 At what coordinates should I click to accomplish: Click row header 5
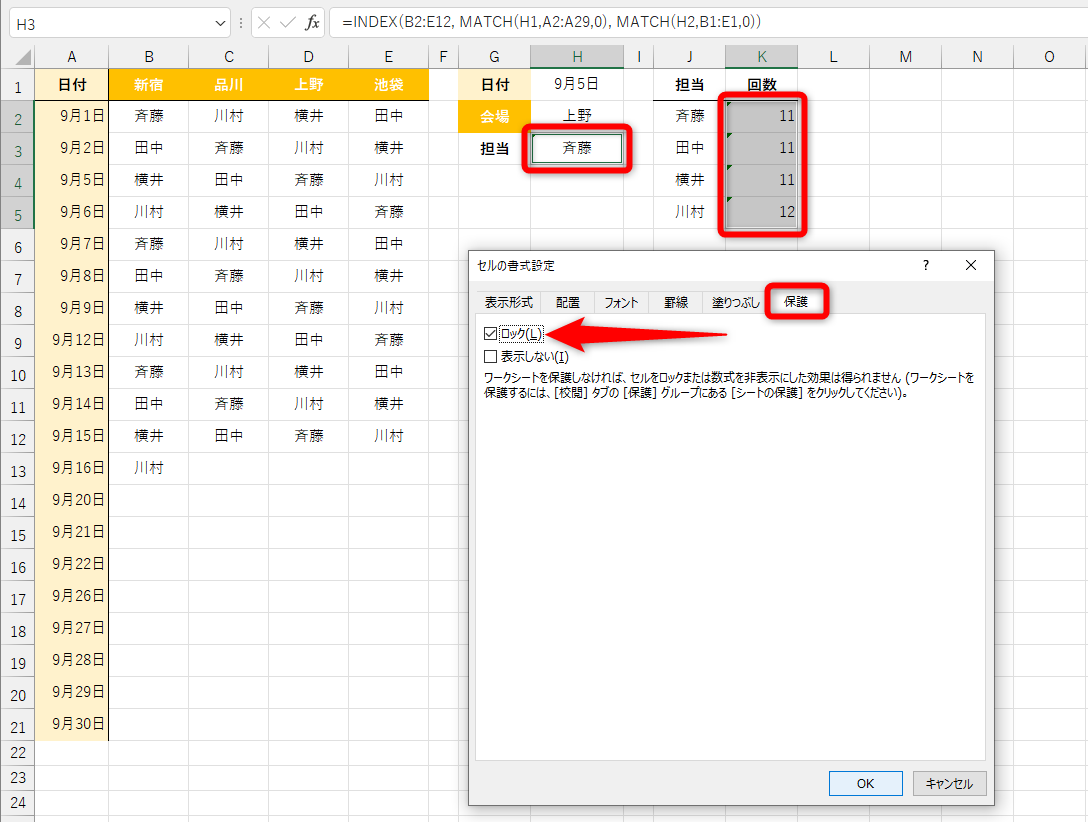pyautogui.click(x=18, y=212)
